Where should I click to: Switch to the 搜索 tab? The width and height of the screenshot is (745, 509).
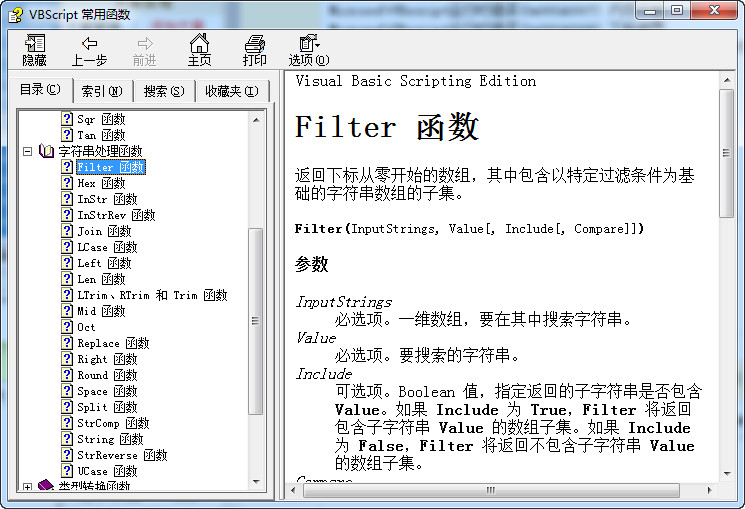(x=164, y=91)
